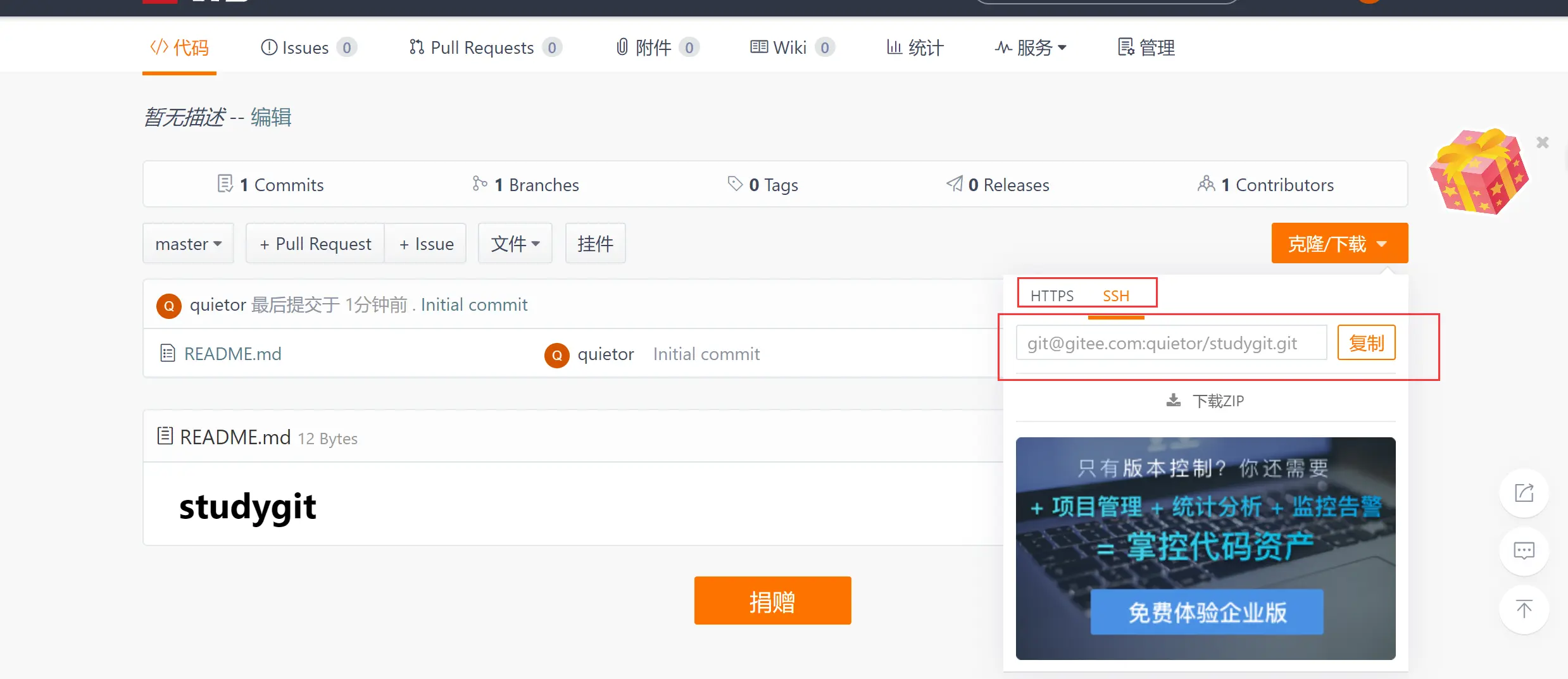Open the 管理 management tab

(x=1146, y=47)
